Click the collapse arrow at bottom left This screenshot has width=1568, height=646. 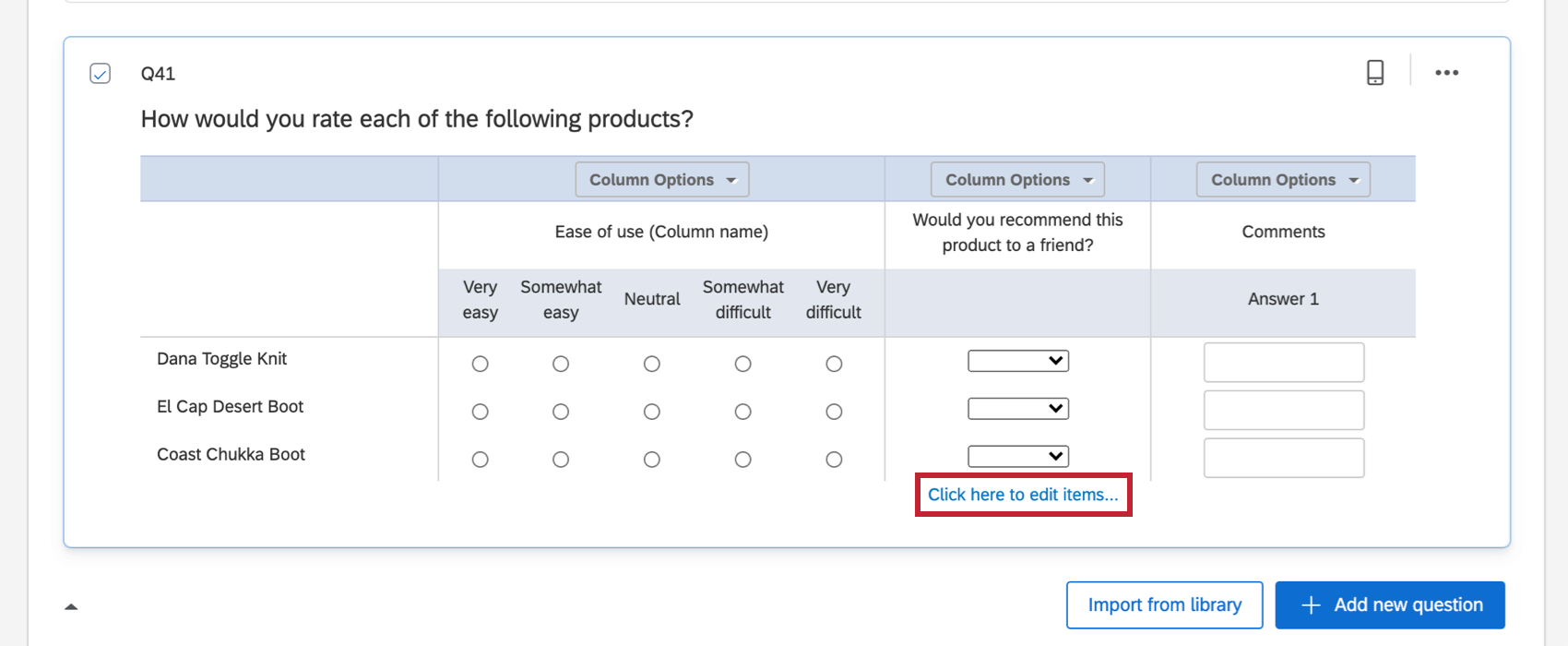tap(71, 606)
